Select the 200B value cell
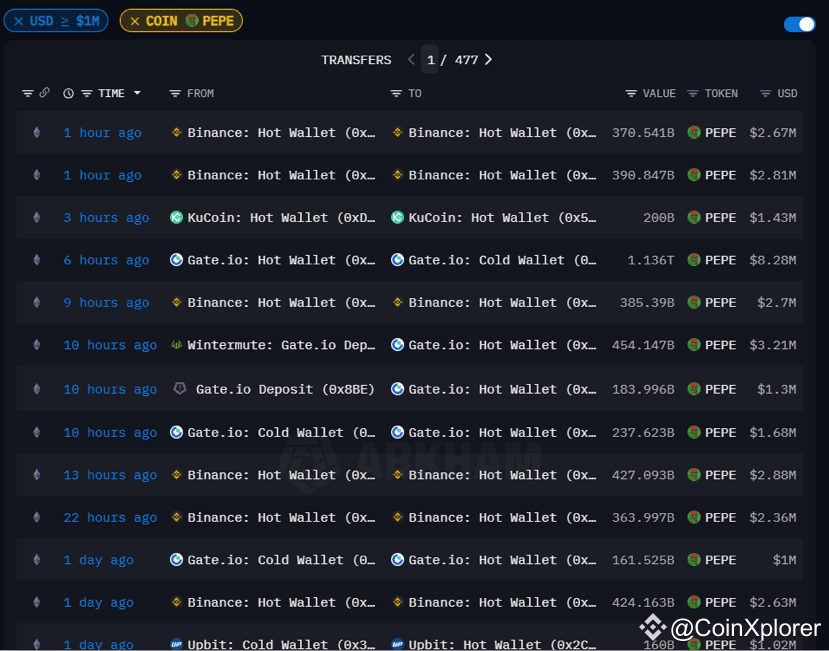This screenshot has height=651, width=829. click(x=658, y=217)
